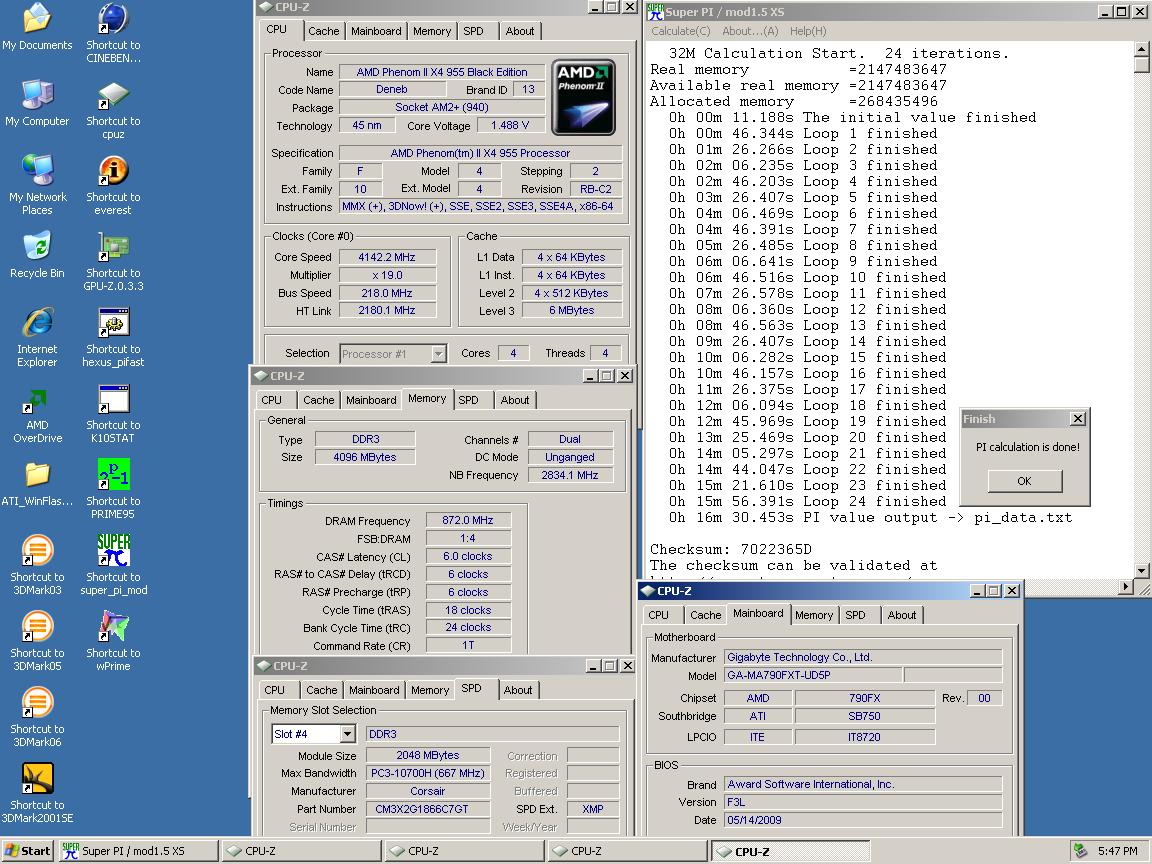Select the ATI_WinFlash folder icon

pos(37,483)
